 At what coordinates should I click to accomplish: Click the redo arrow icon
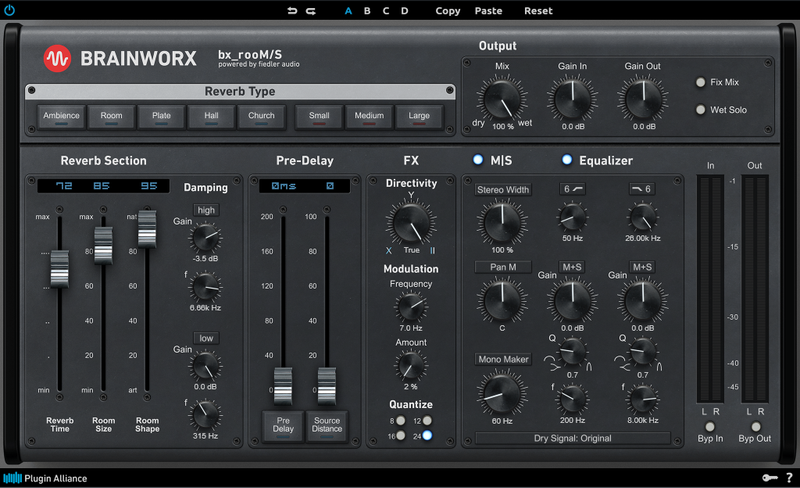(311, 11)
